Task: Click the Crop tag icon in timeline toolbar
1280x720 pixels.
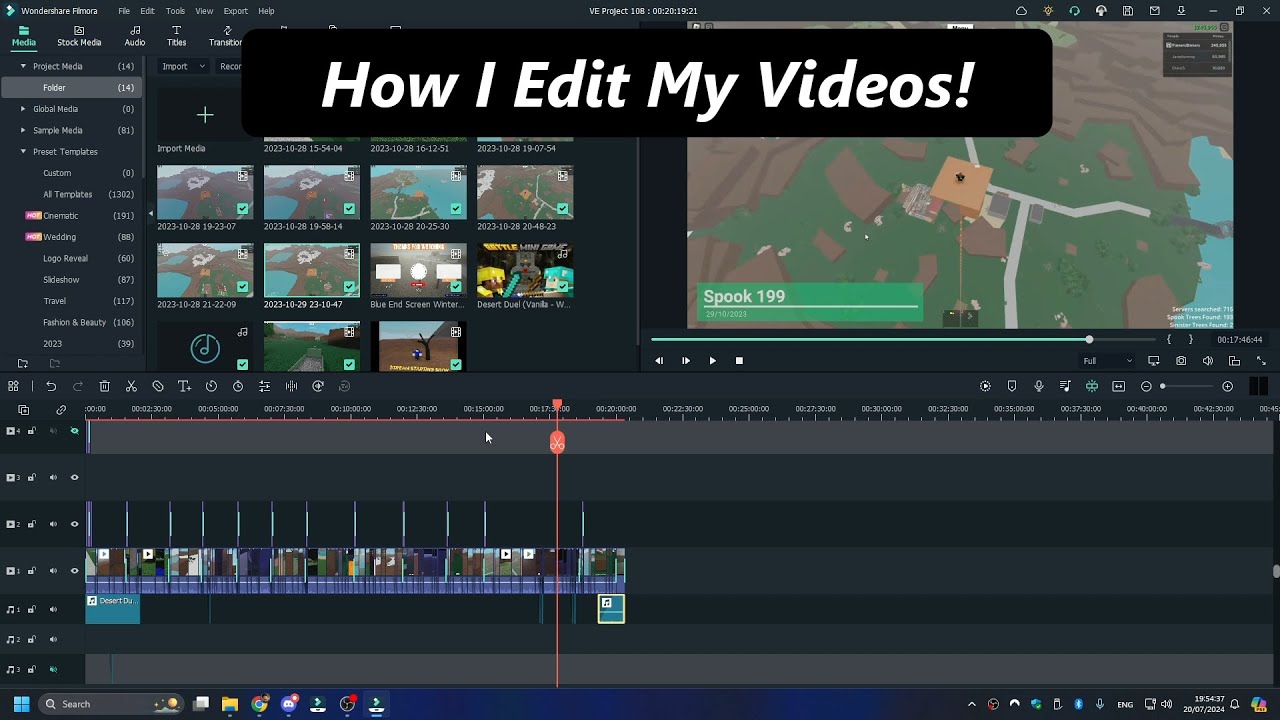Action: click(158, 386)
